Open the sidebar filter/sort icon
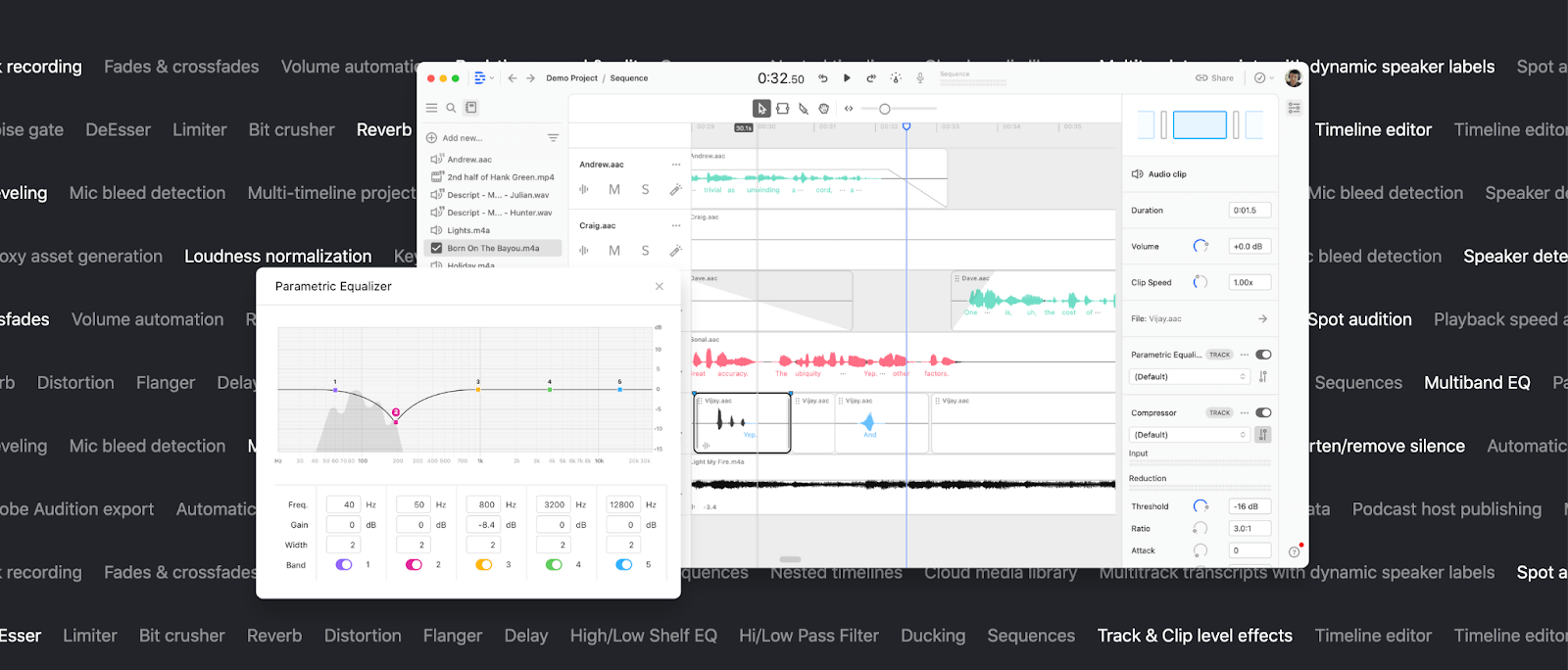Screen dimensions: 1568x670 click(x=553, y=138)
